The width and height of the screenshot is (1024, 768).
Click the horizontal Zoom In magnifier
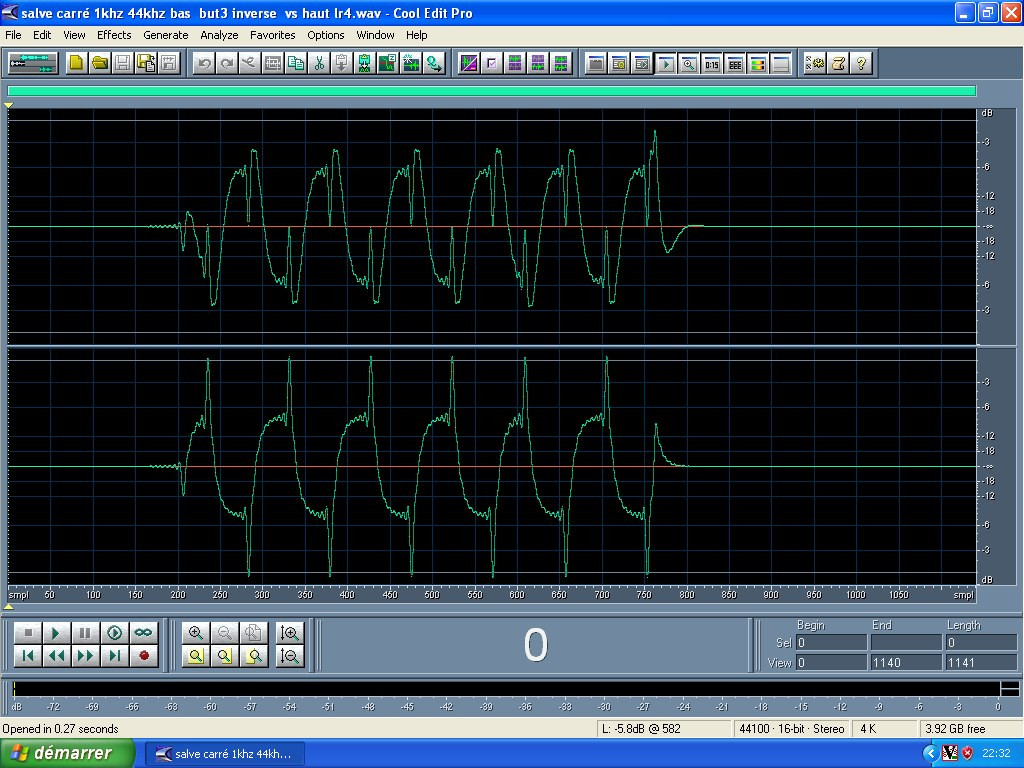coord(196,633)
